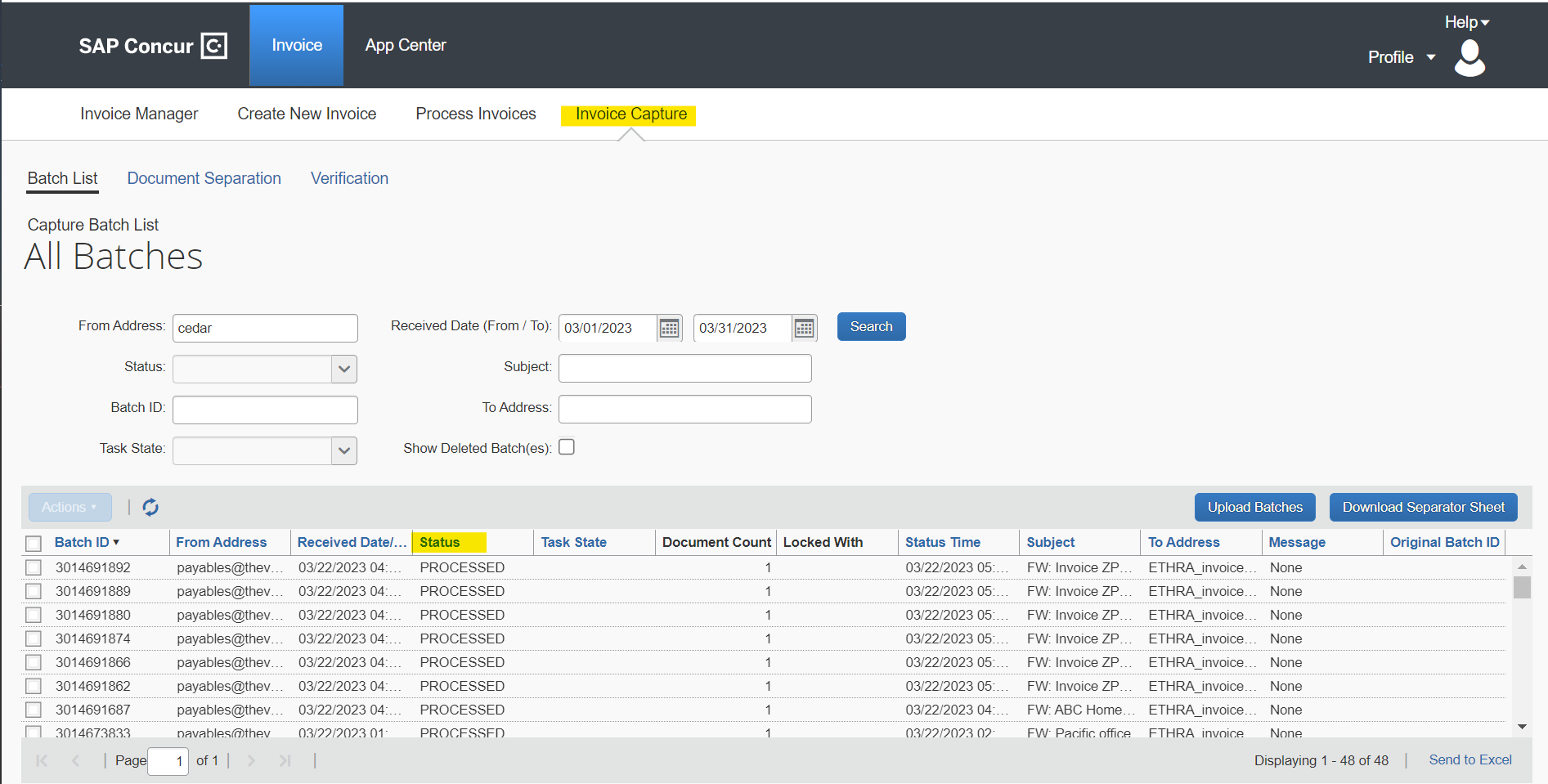Go to the next page
This screenshot has height=784, width=1548.
tap(251, 761)
